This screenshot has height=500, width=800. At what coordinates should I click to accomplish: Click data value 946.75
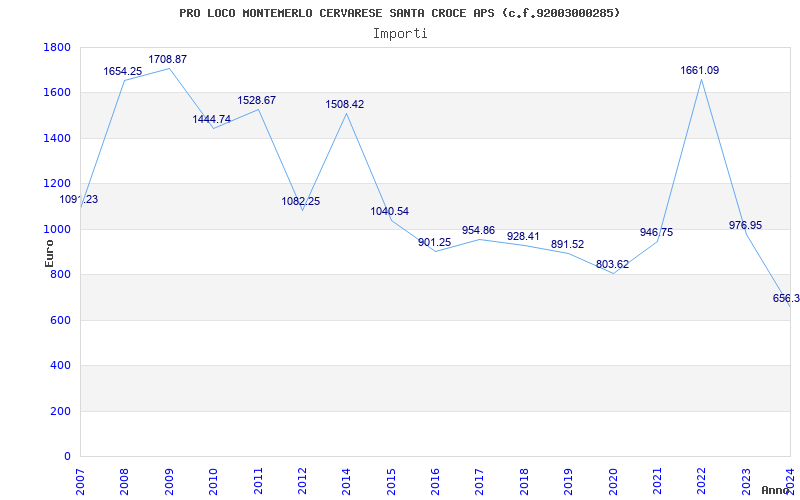click(656, 233)
